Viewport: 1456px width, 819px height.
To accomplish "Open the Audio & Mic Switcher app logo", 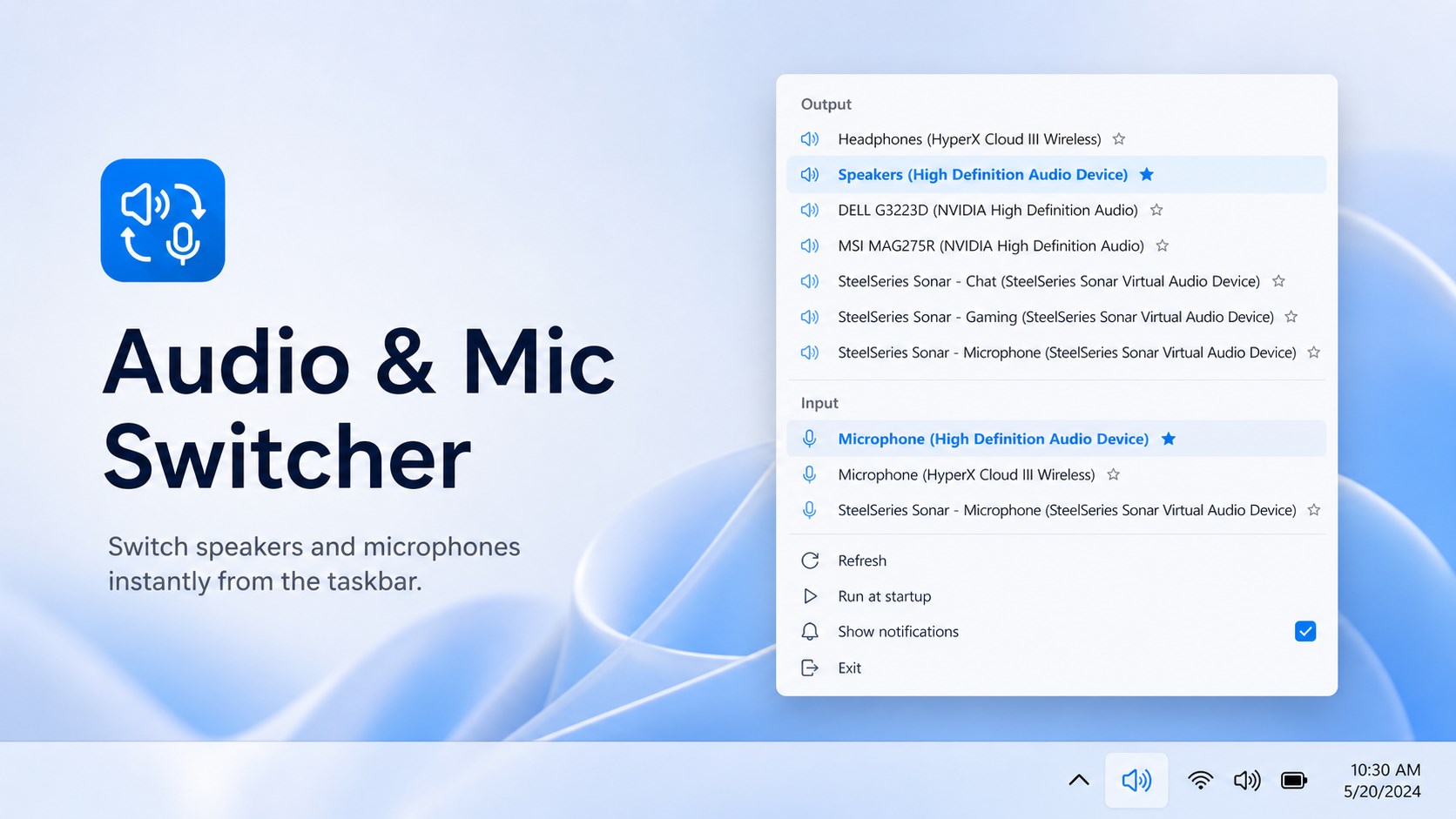I will click(x=163, y=220).
